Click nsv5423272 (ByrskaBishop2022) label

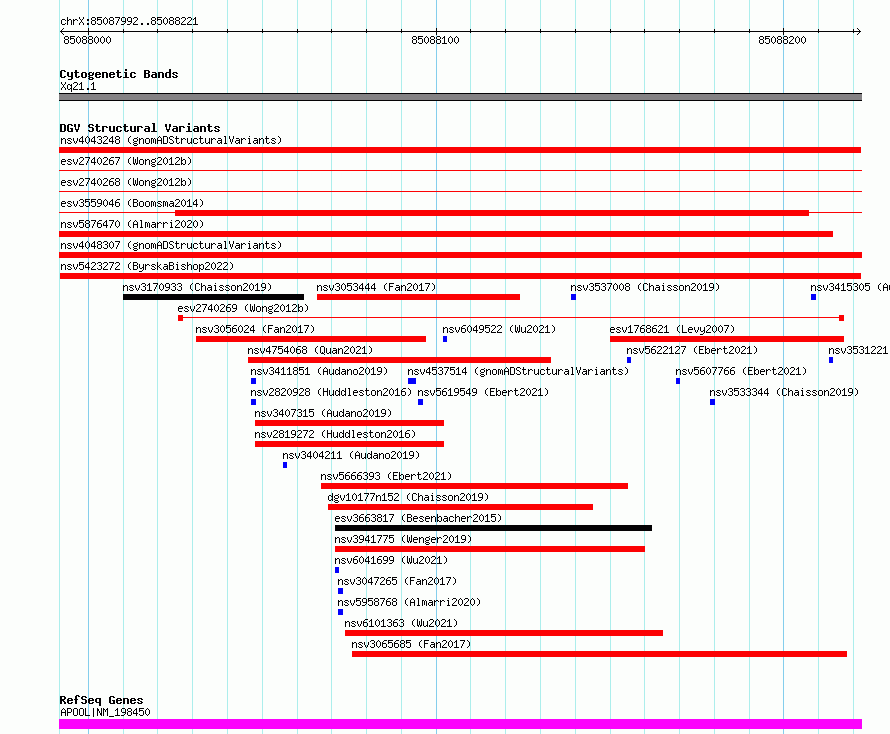tap(147, 266)
